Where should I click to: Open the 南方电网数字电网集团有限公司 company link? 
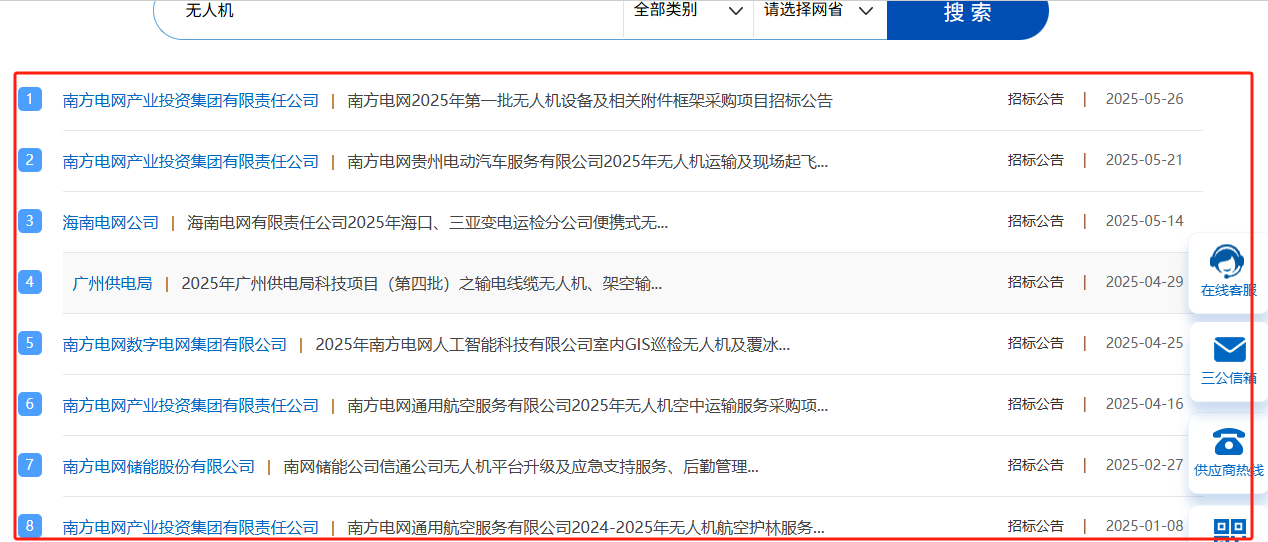click(175, 344)
